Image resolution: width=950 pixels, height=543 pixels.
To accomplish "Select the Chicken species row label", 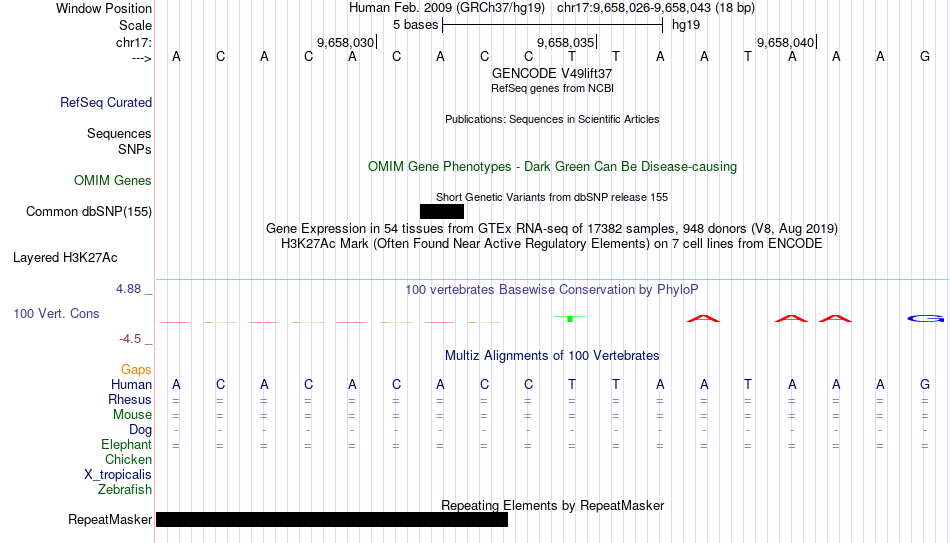I will (128, 459).
